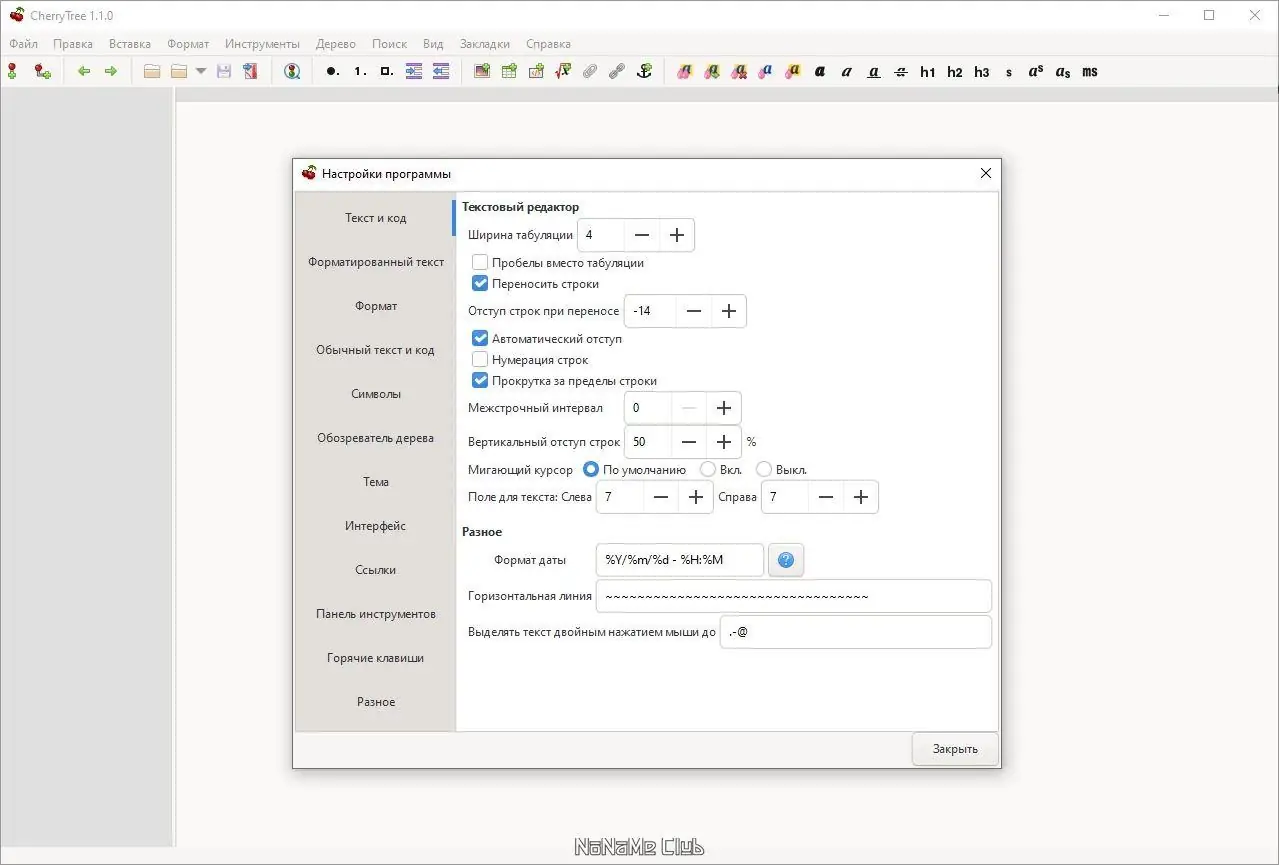Toggle the numbered list icon

click(x=360, y=72)
